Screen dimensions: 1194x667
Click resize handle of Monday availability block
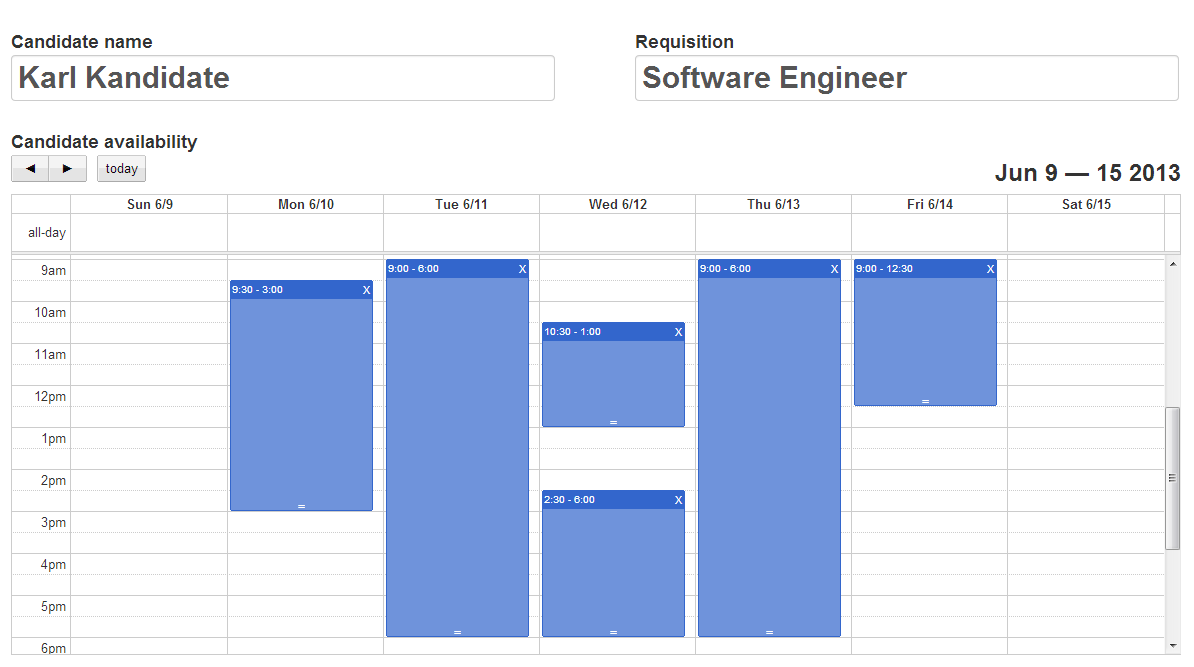point(301,507)
